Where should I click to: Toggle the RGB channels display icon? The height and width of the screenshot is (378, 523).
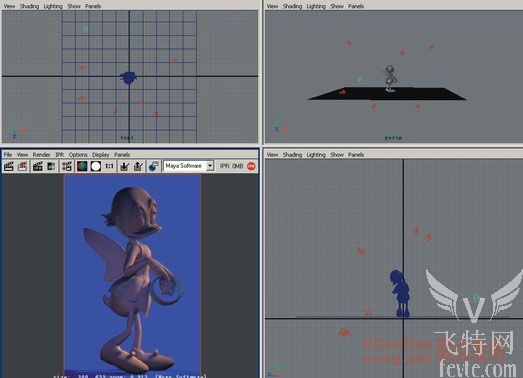tap(82, 166)
